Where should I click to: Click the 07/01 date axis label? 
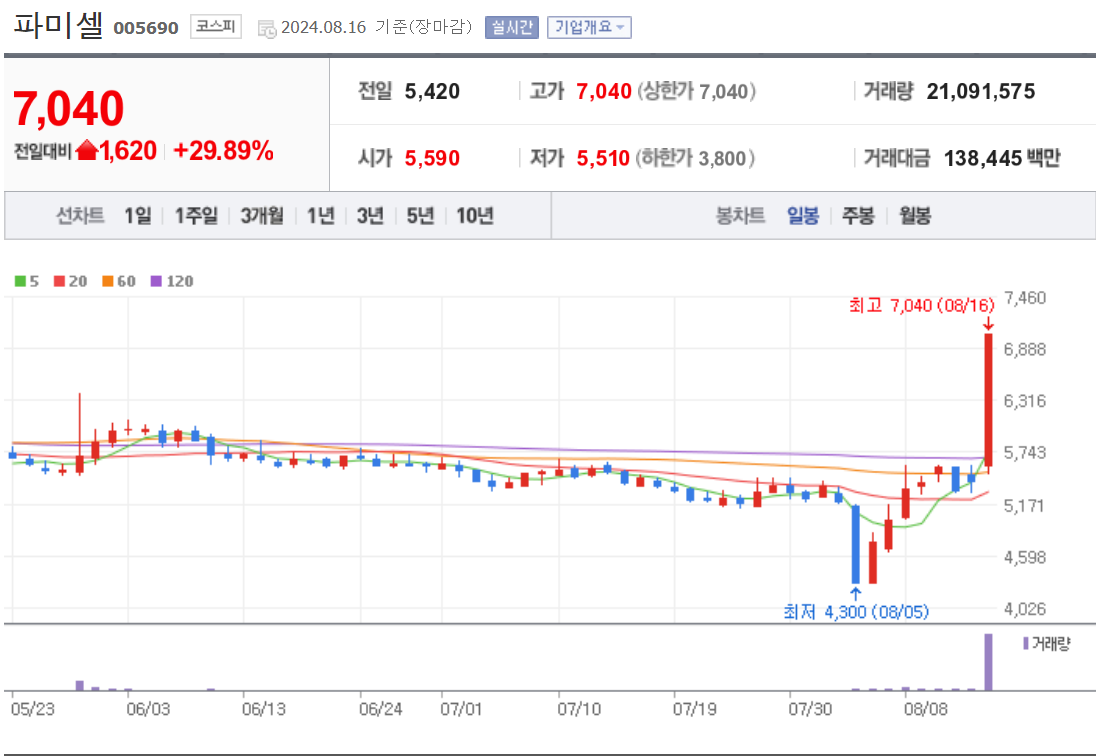pyautogui.click(x=461, y=709)
